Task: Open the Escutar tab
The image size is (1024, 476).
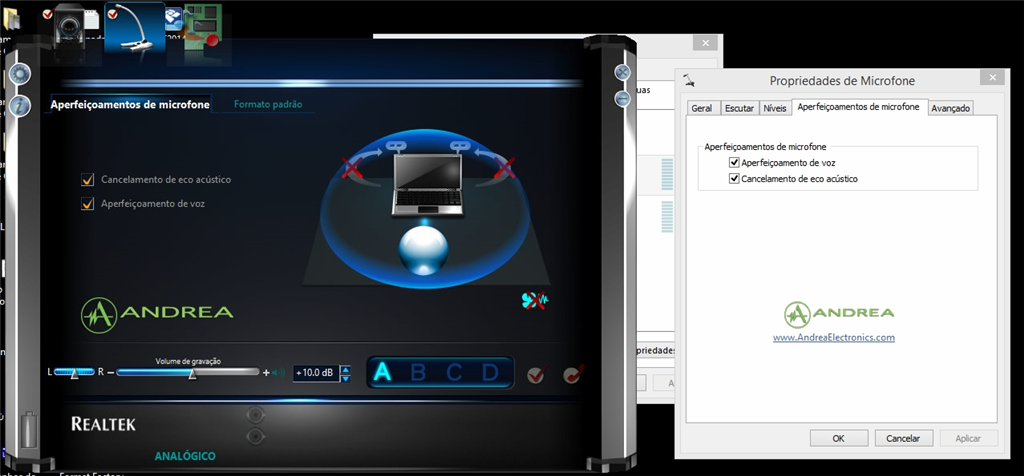Action: [739, 108]
